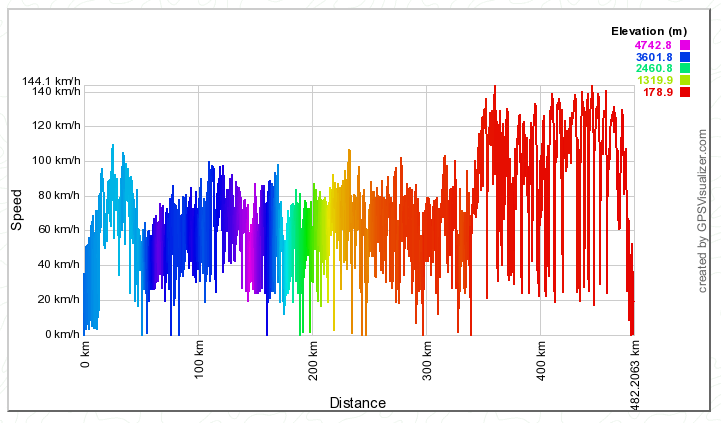Click the Distance axis title
The height and width of the screenshot is (423, 721).
pos(357,403)
